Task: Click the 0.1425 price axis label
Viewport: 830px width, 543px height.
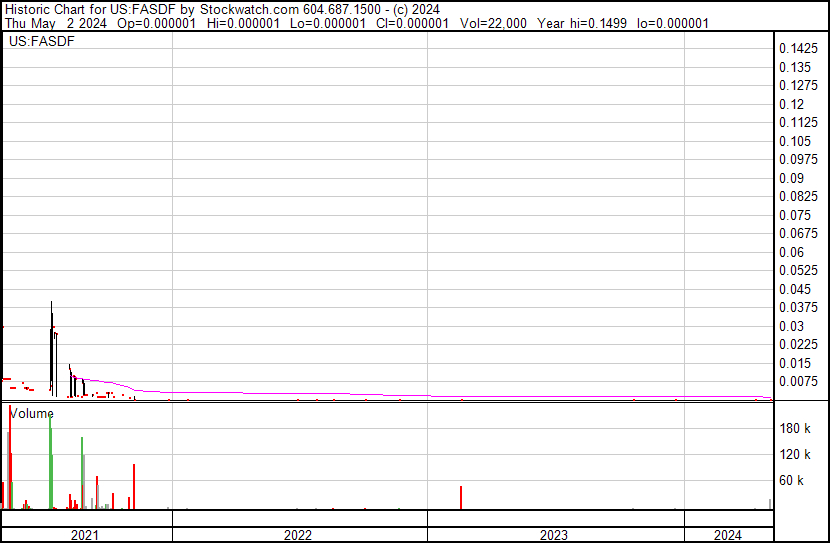Action: click(798, 49)
